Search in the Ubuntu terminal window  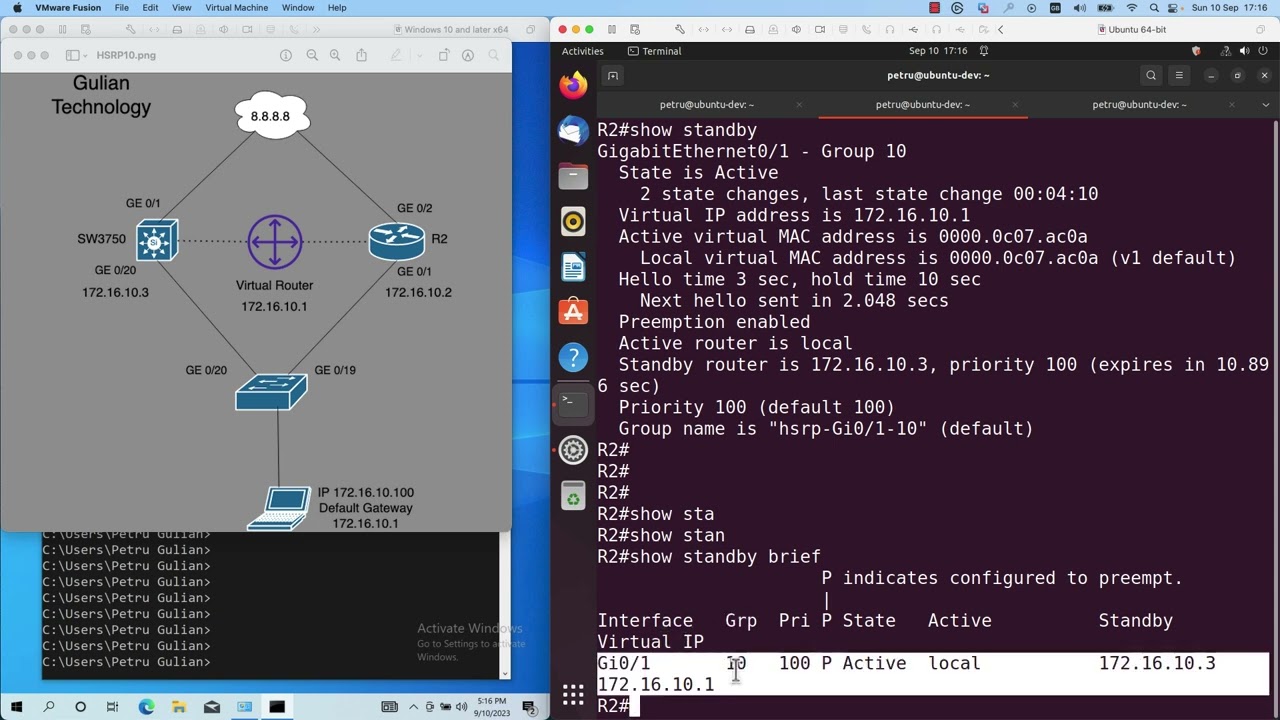(x=1151, y=75)
